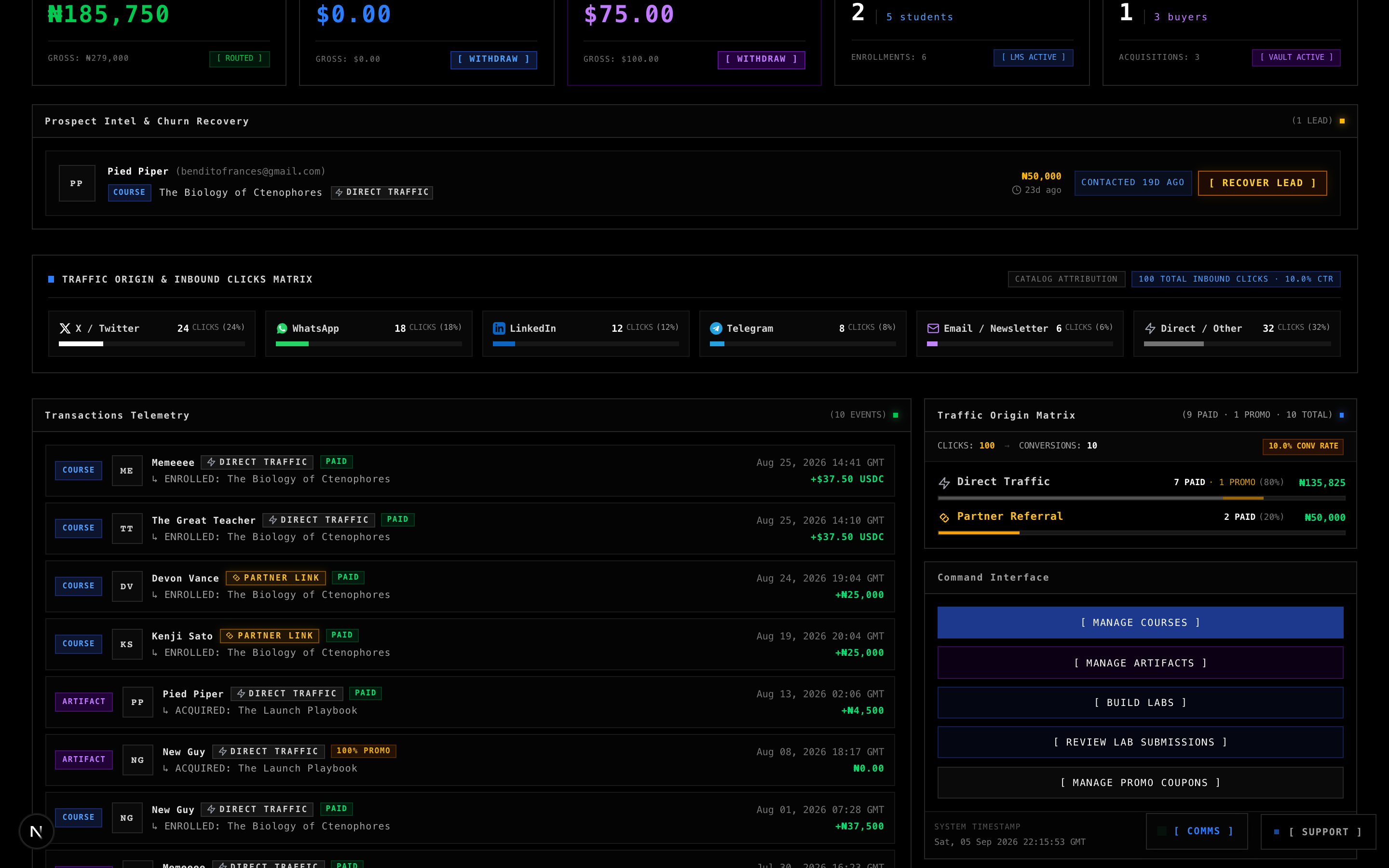This screenshot has height=868, width=1389.
Task: Click the VAULT ACTIVE badge
Action: 1296,57
